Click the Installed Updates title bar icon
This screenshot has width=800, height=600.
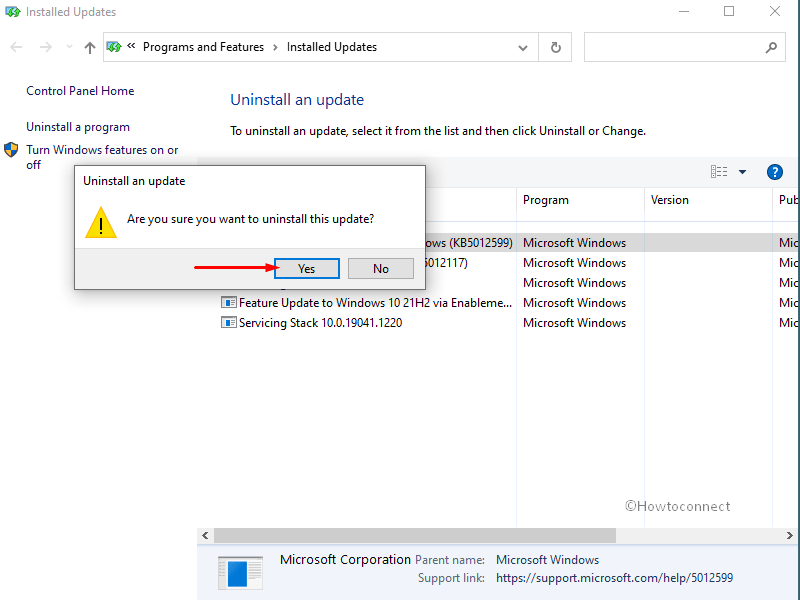[13, 11]
